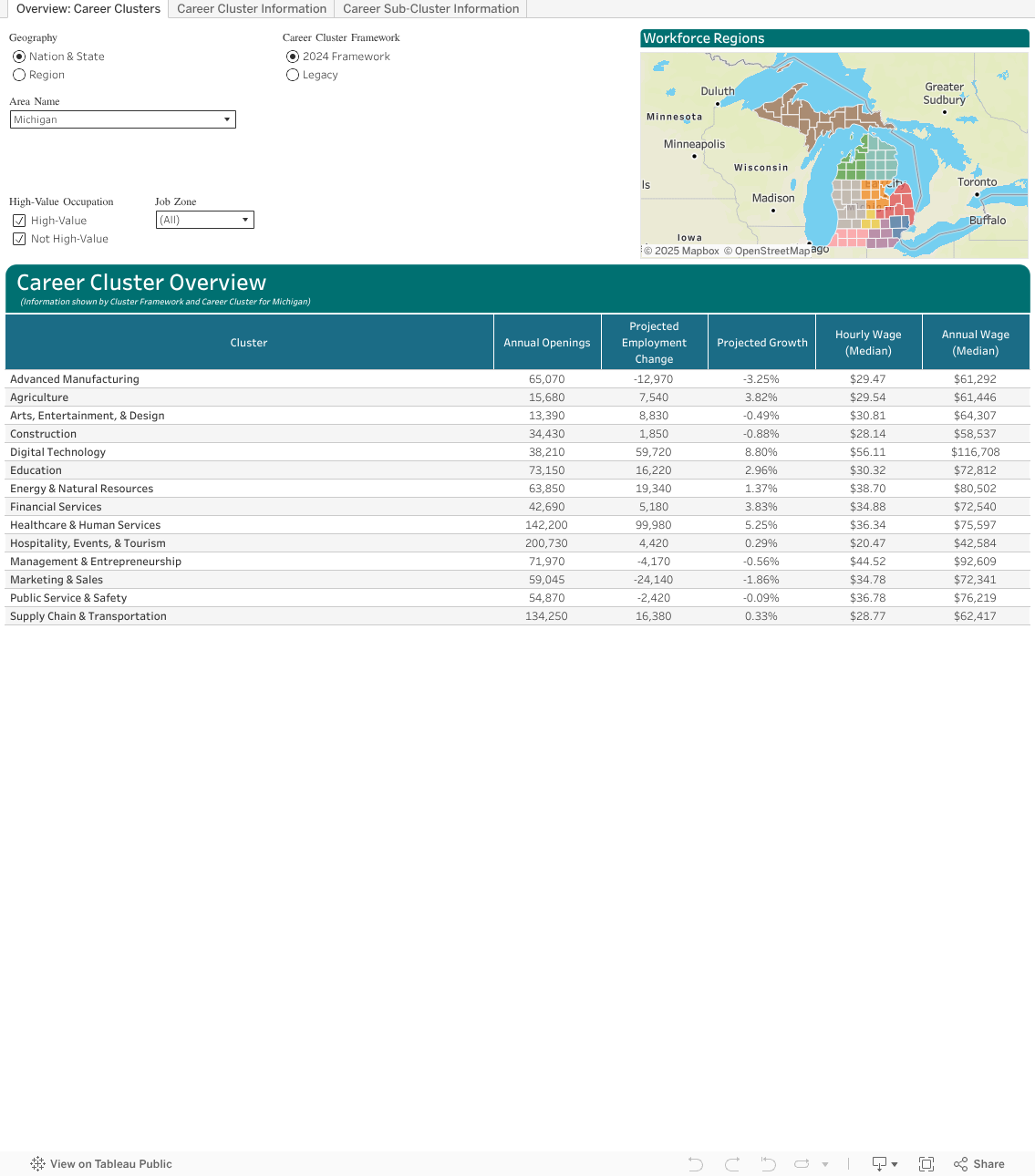Open the small caret next to refresh icon

pyautogui.click(x=825, y=1164)
